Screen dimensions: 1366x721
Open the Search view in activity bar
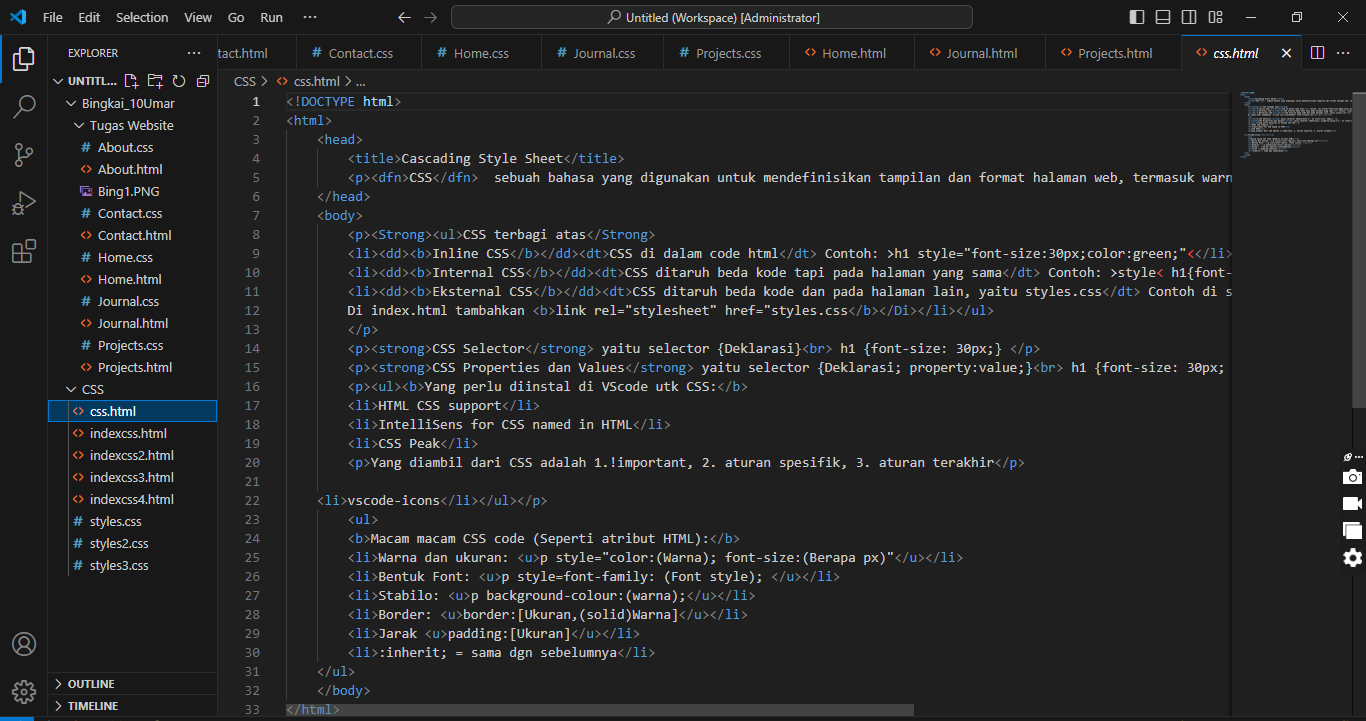24,107
